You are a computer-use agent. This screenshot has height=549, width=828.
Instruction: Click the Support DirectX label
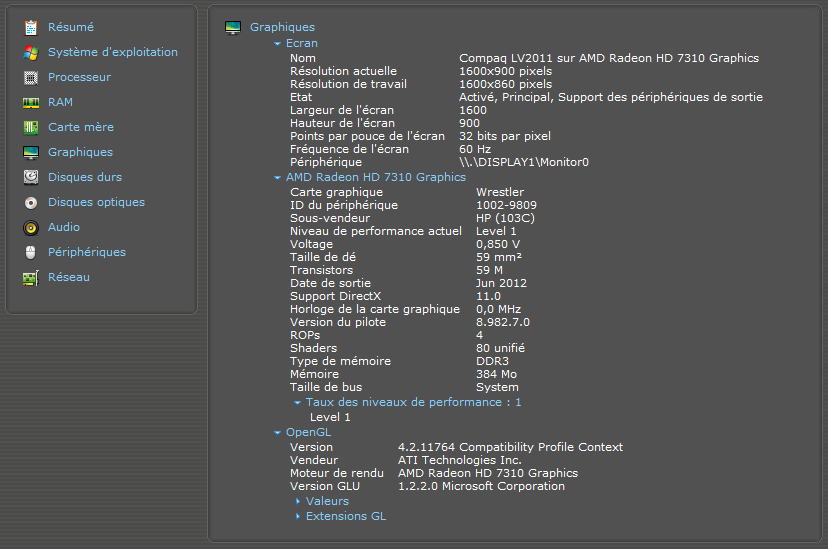(335, 297)
